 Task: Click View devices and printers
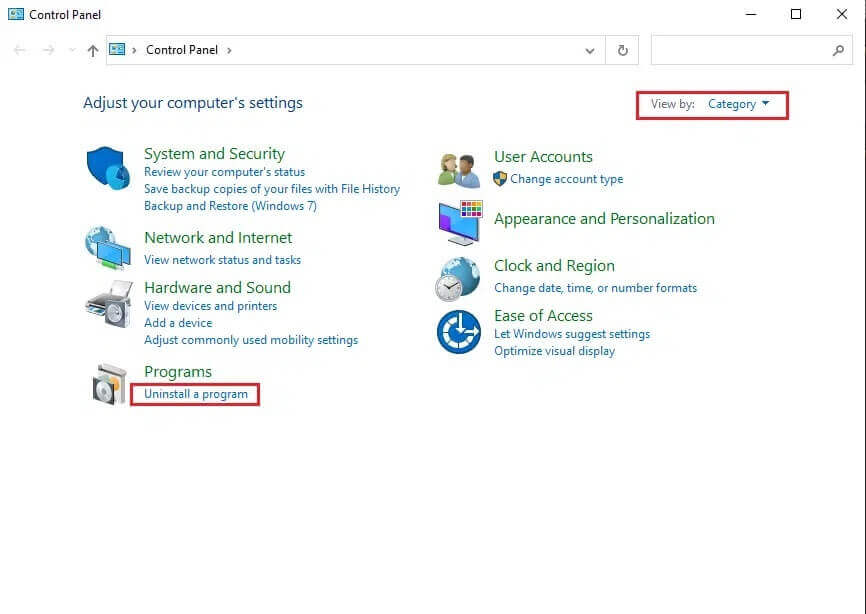[x=210, y=306]
